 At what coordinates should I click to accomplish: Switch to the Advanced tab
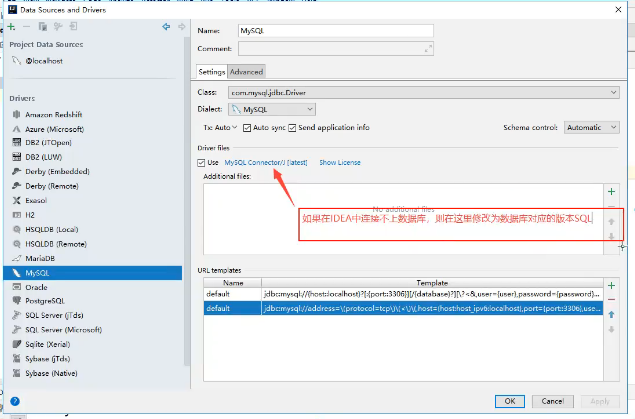click(246, 72)
